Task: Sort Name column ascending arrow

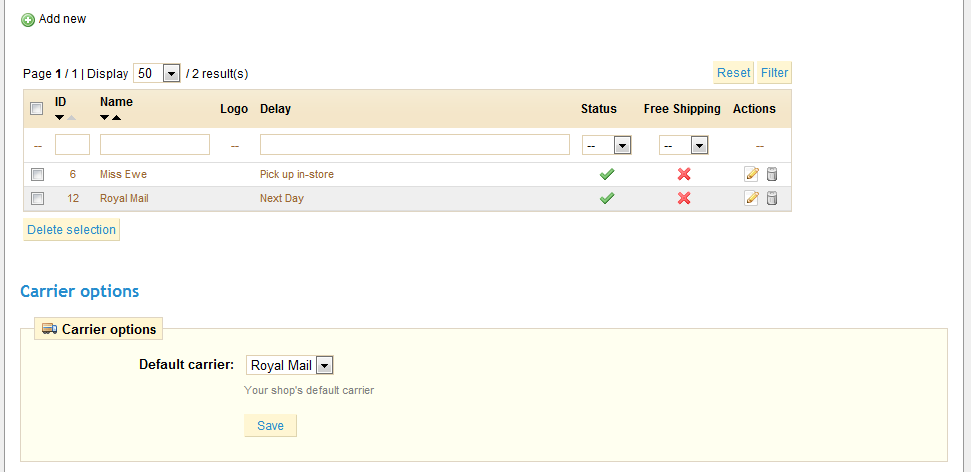Action: (x=116, y=117)
